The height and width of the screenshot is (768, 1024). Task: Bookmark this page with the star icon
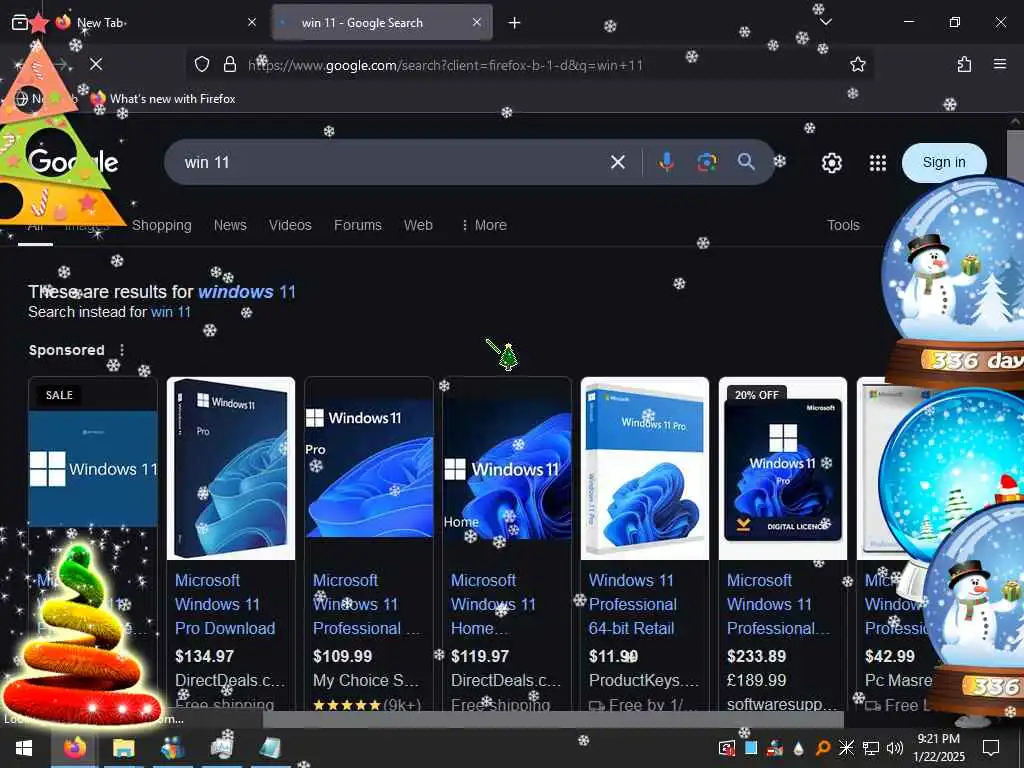(x=857, y=64)
